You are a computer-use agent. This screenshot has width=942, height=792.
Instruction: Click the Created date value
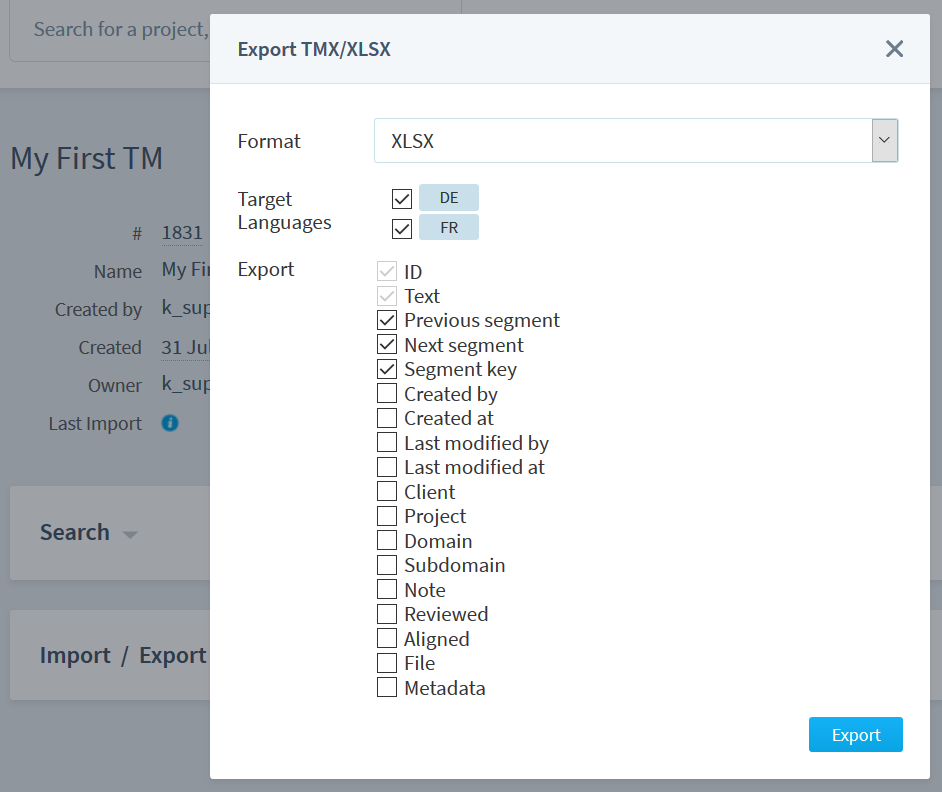coord(185,348)
